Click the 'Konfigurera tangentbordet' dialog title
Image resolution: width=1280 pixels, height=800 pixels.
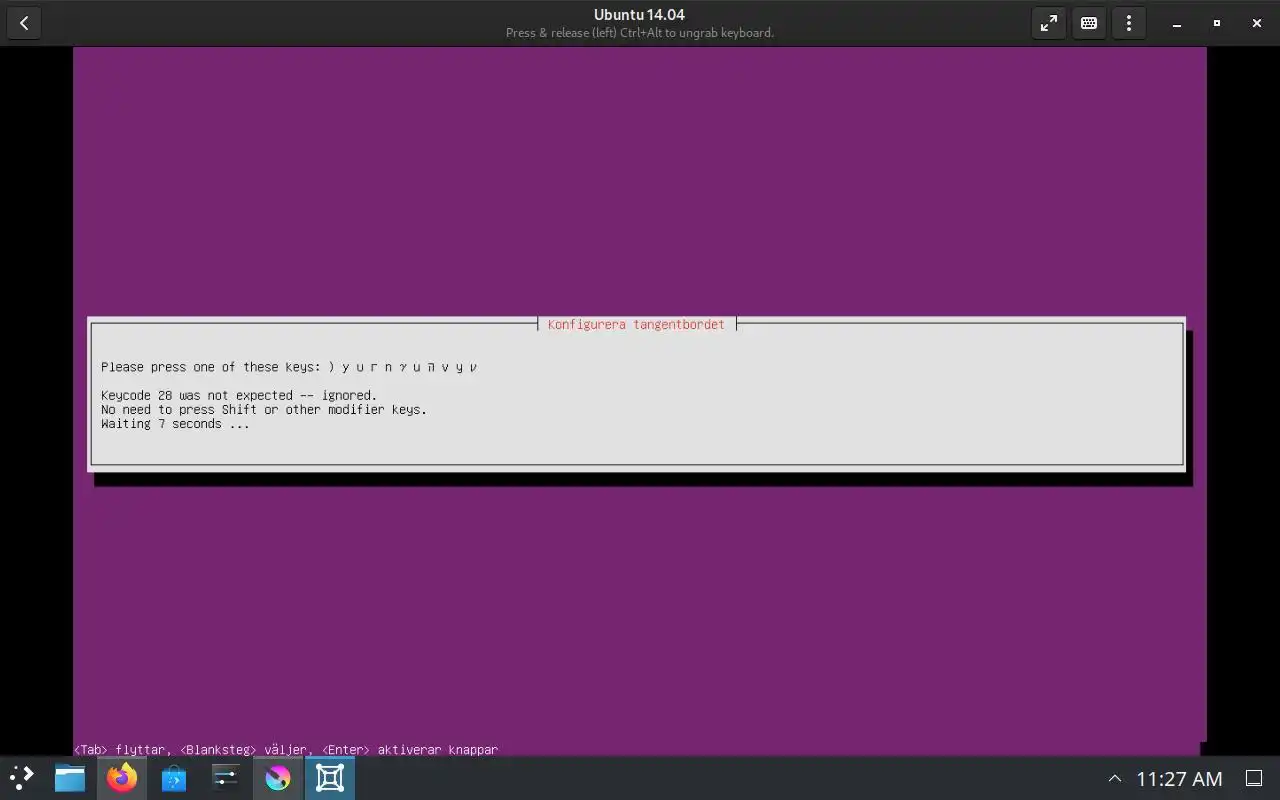(x=636, y=324)
